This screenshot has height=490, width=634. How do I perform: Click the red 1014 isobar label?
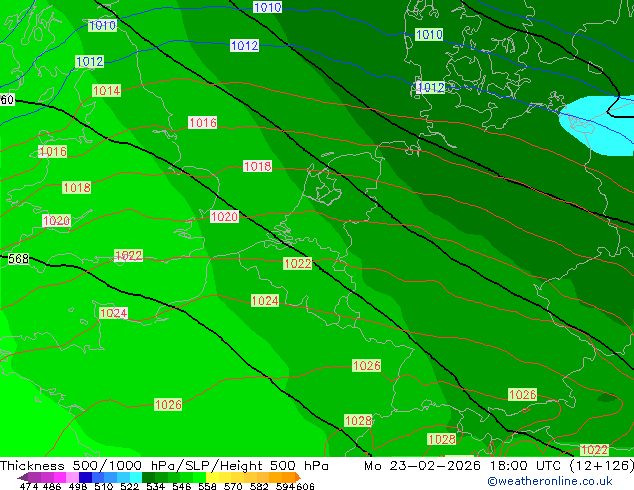coord(106,91)
